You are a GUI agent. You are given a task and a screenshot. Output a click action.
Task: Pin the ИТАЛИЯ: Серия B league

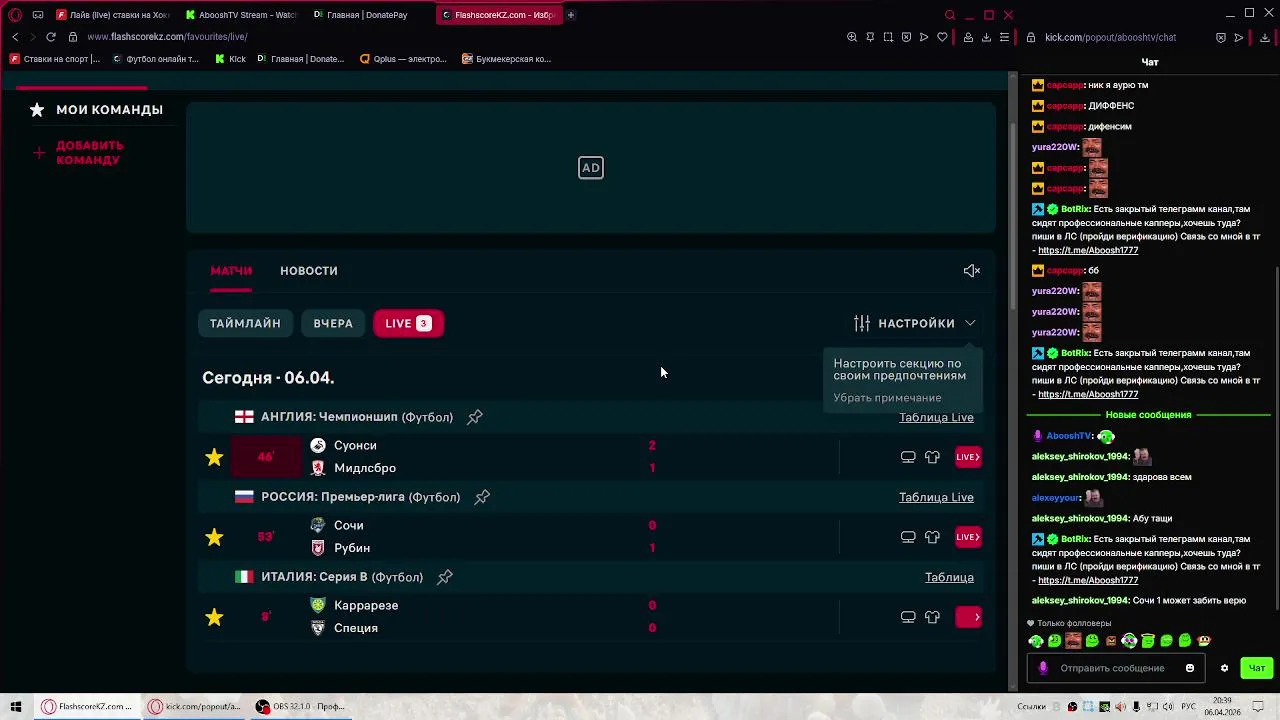click(x=445, y=577)
